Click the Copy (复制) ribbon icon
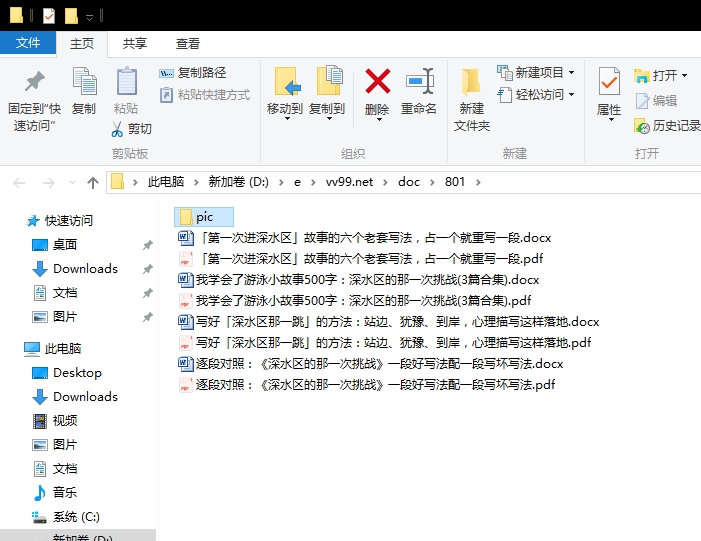Viewport: 701px width, 541px height. [84, 81]
